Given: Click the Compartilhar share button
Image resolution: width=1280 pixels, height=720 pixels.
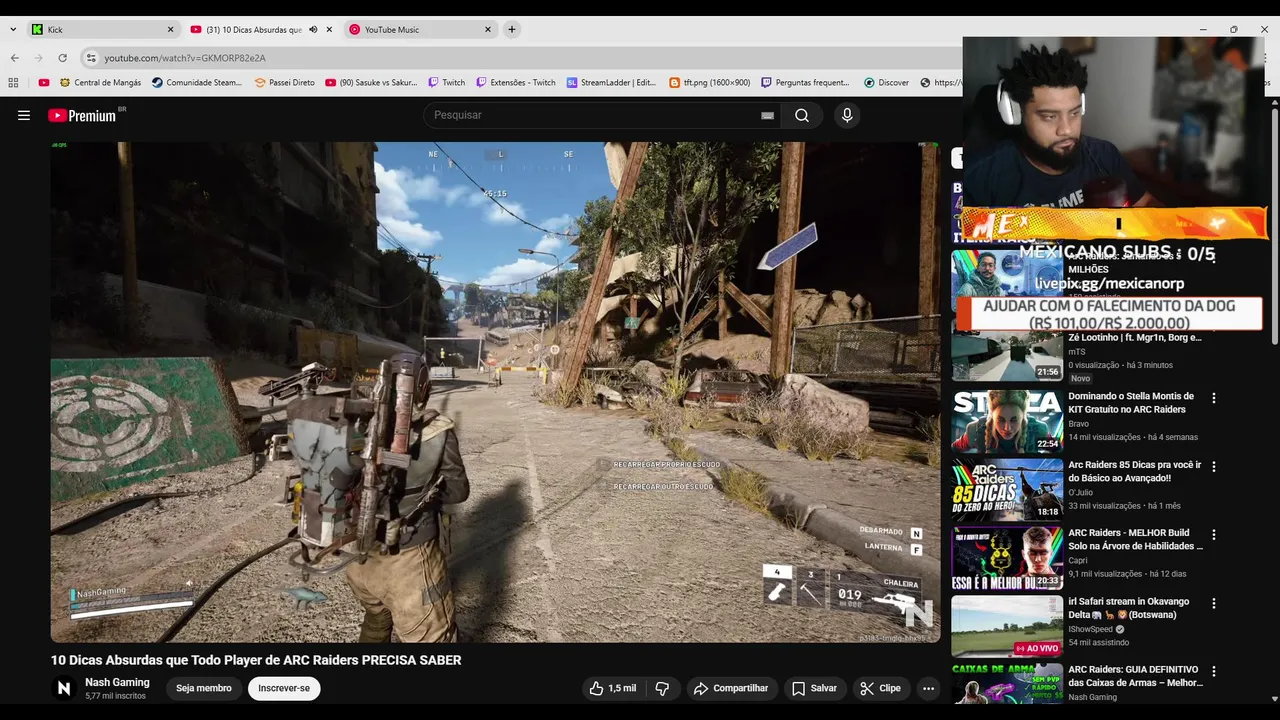Looking at the screenshot, I should [x=731, y=688].
